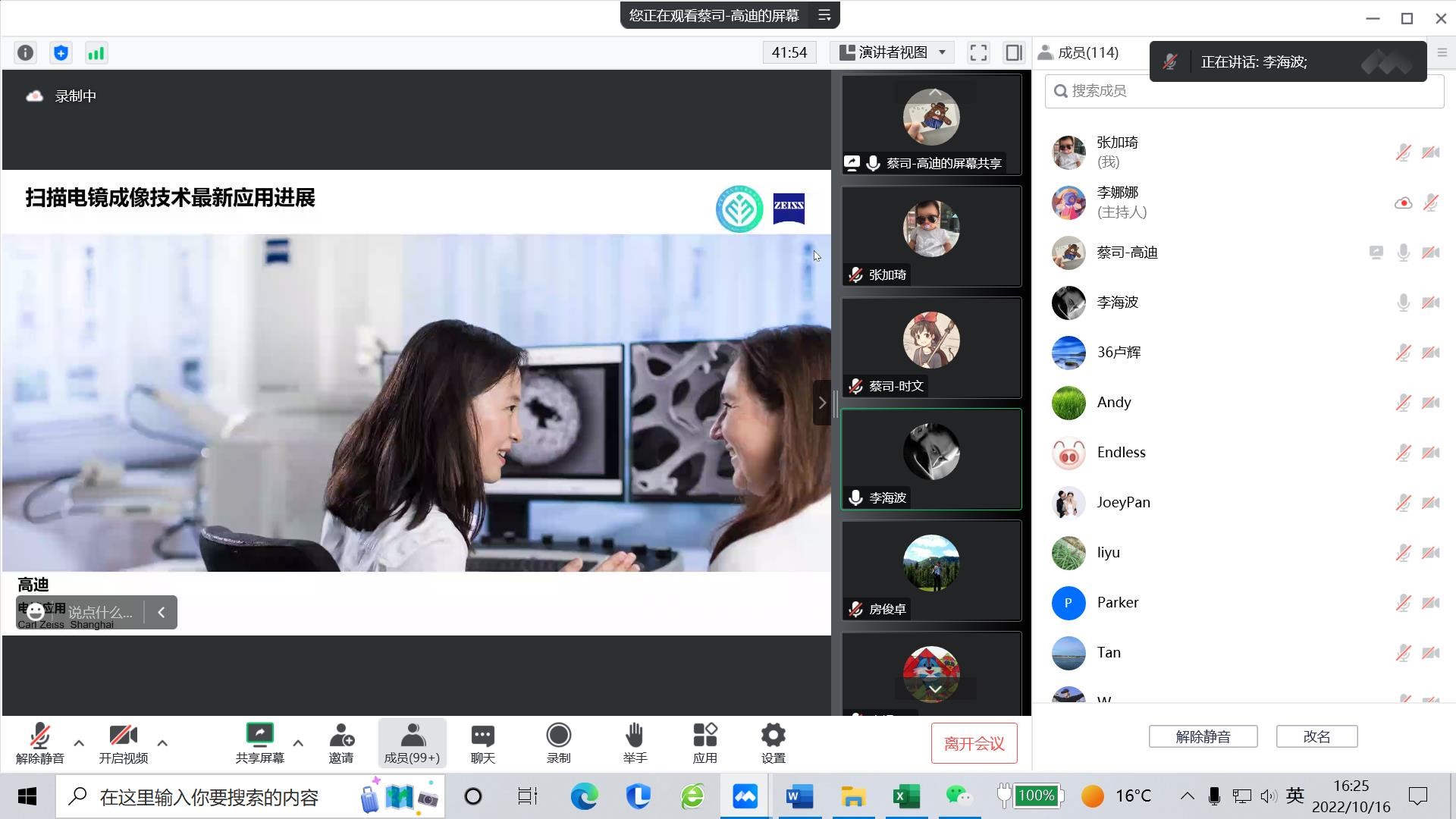Click the Rename button in members panel

click(x=1316, y=736)
